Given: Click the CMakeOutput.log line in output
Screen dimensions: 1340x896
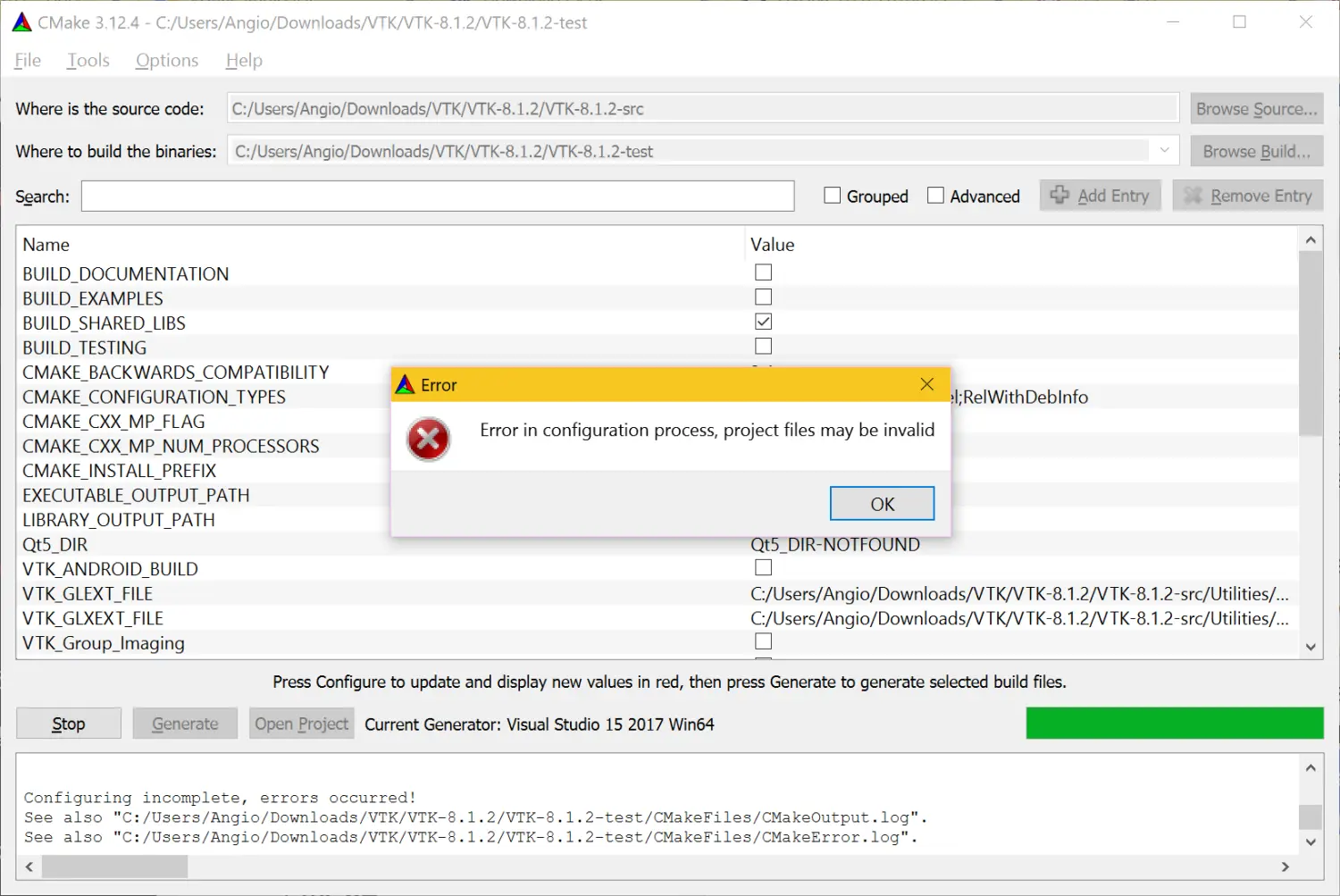Looking at the screenshot, I should coord(475,817).
